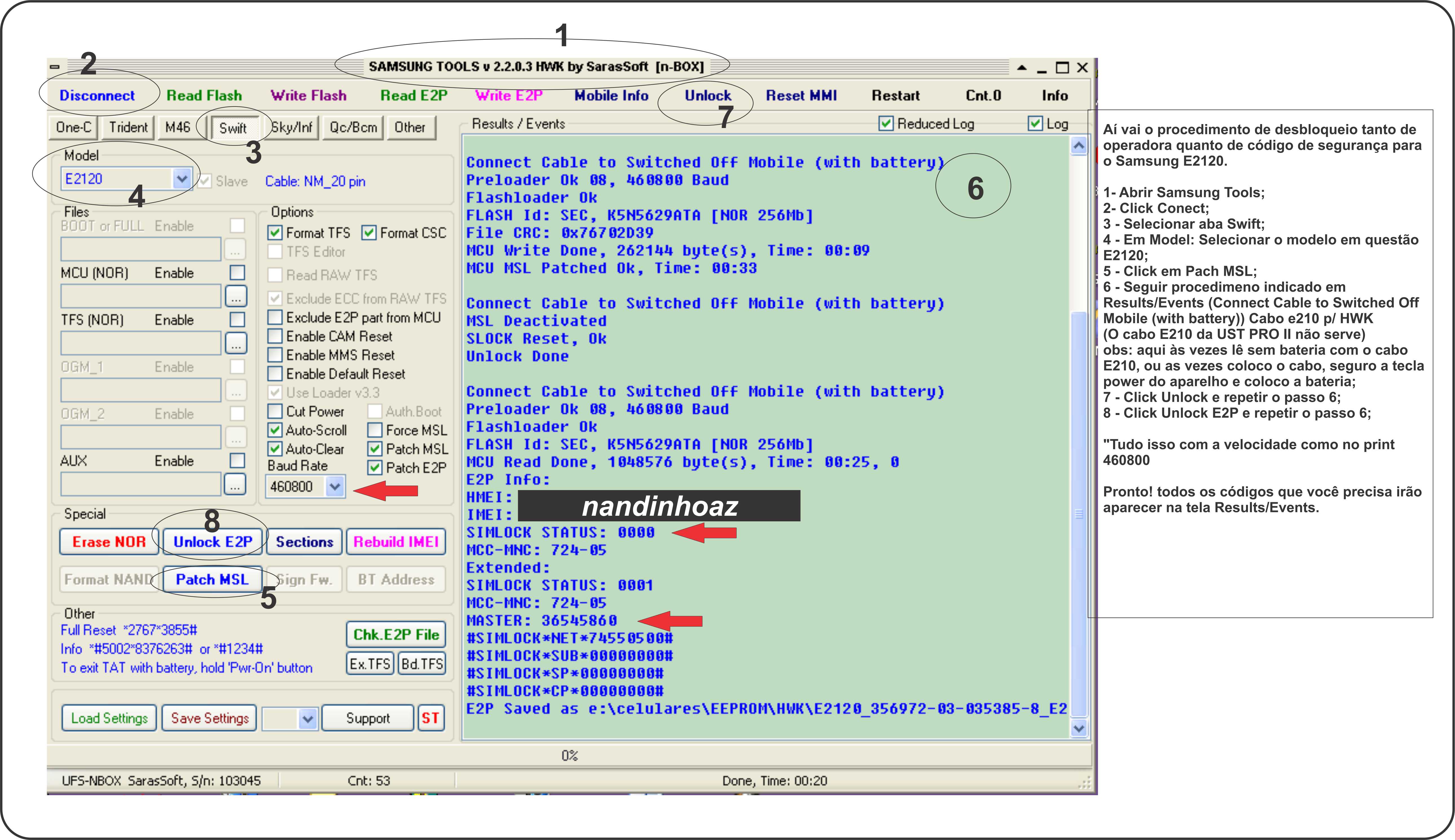Screen dimensions: 1455x840
Task: Open dropdown beside Save Settings
Action: point(308,719)
